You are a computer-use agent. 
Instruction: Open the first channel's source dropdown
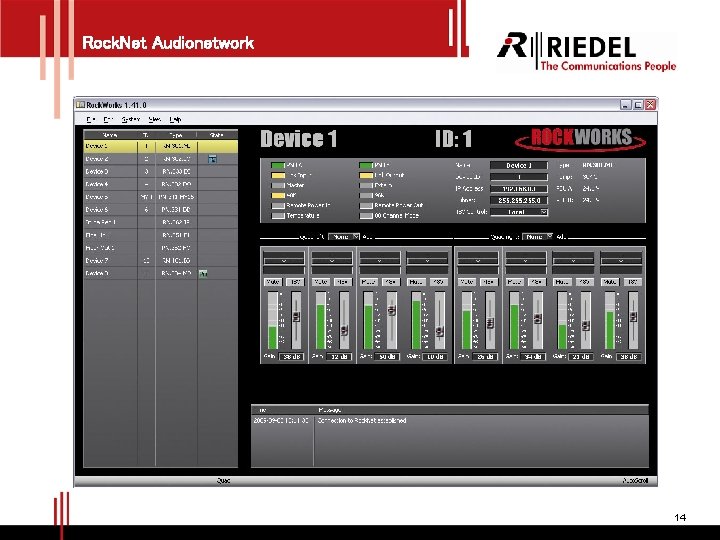click(x=284, y=260)
